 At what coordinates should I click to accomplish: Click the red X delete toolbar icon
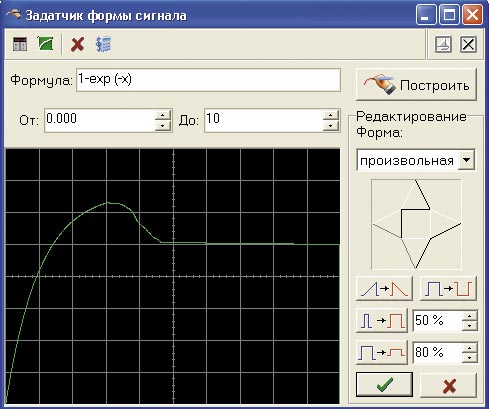pyautogui.click(x=77, y=44)
